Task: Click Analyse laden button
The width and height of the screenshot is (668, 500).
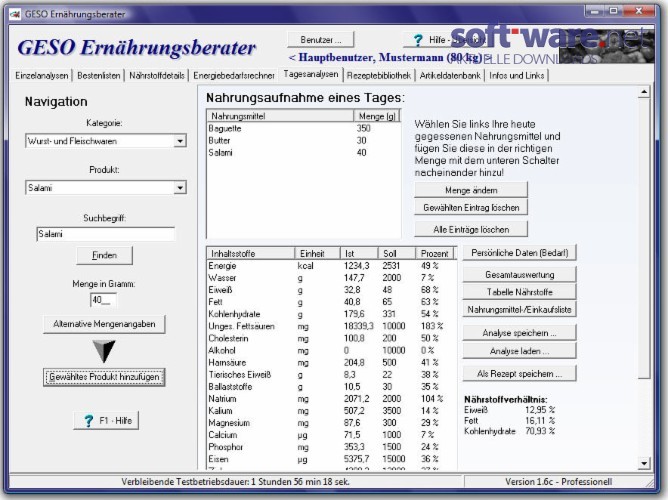Action: pyautogui.click(x=520, y=351)
